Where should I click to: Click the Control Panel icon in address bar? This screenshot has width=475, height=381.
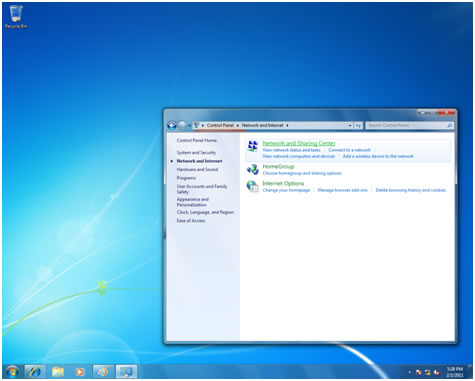point(196,125)
